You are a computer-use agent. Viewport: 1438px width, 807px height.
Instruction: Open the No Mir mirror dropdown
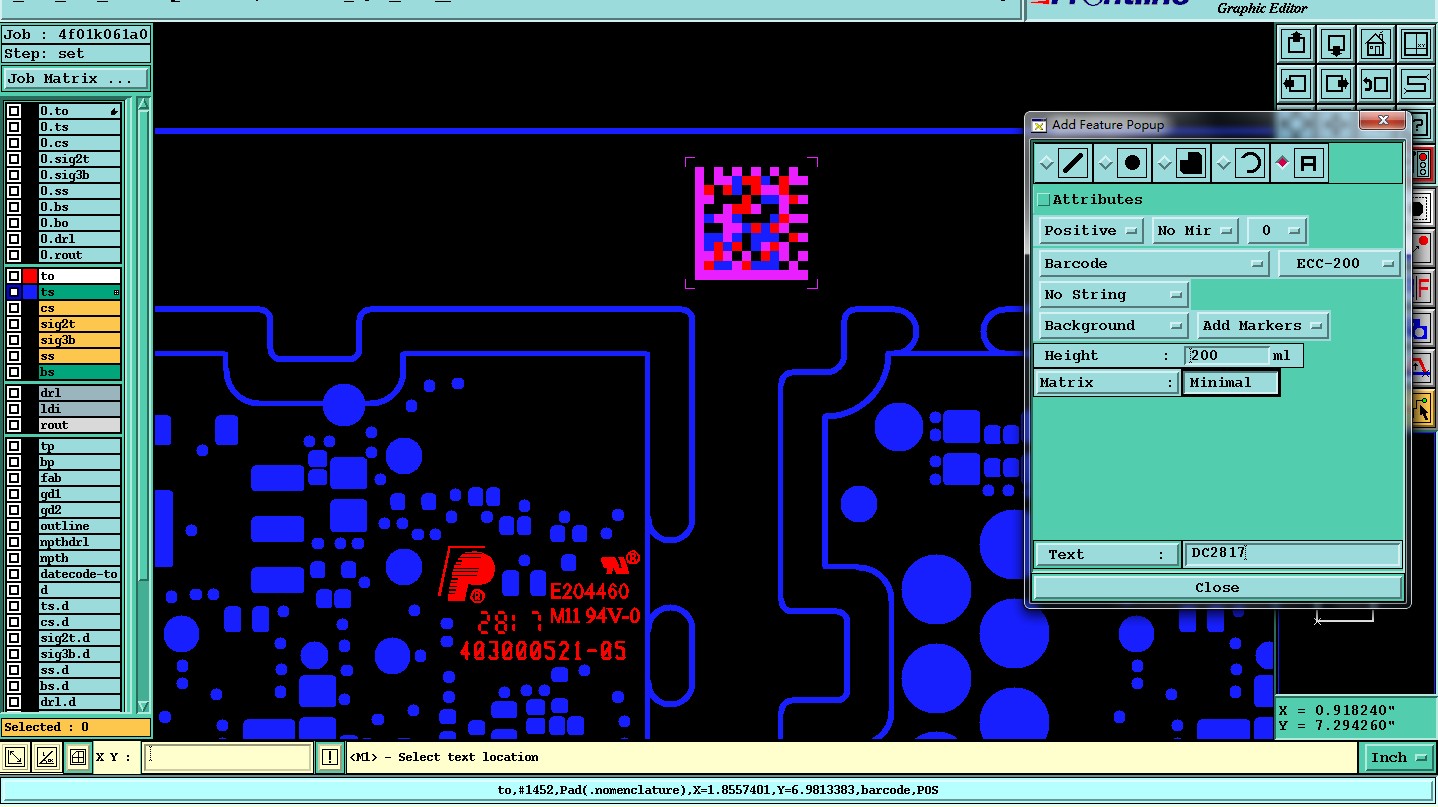1195,231
